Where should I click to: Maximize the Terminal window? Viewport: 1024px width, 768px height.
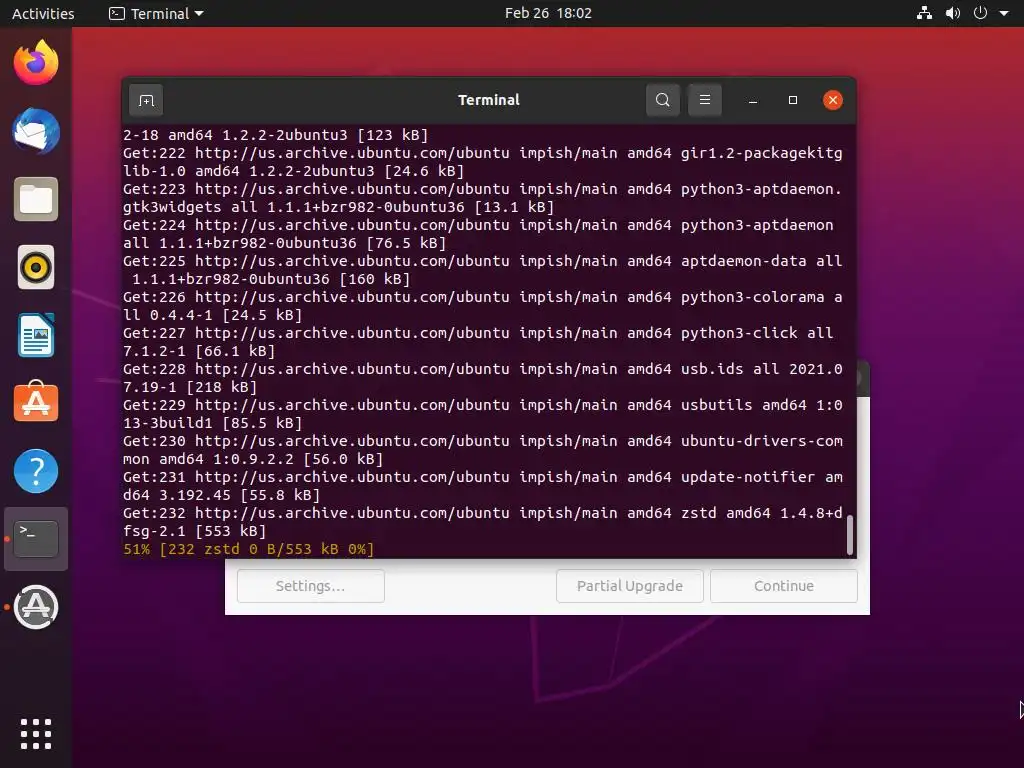coord(793,100)
